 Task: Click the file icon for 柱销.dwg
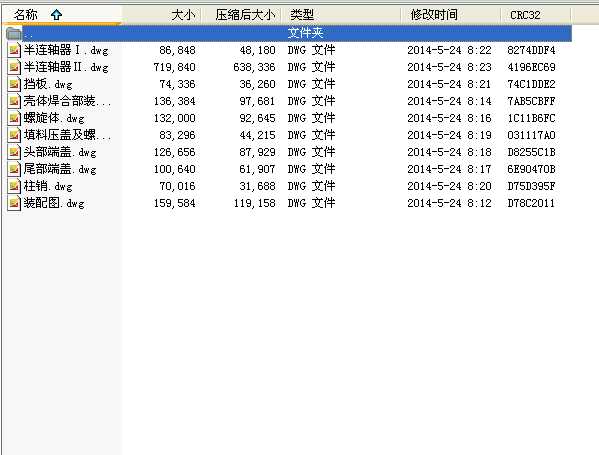point(14,186)
